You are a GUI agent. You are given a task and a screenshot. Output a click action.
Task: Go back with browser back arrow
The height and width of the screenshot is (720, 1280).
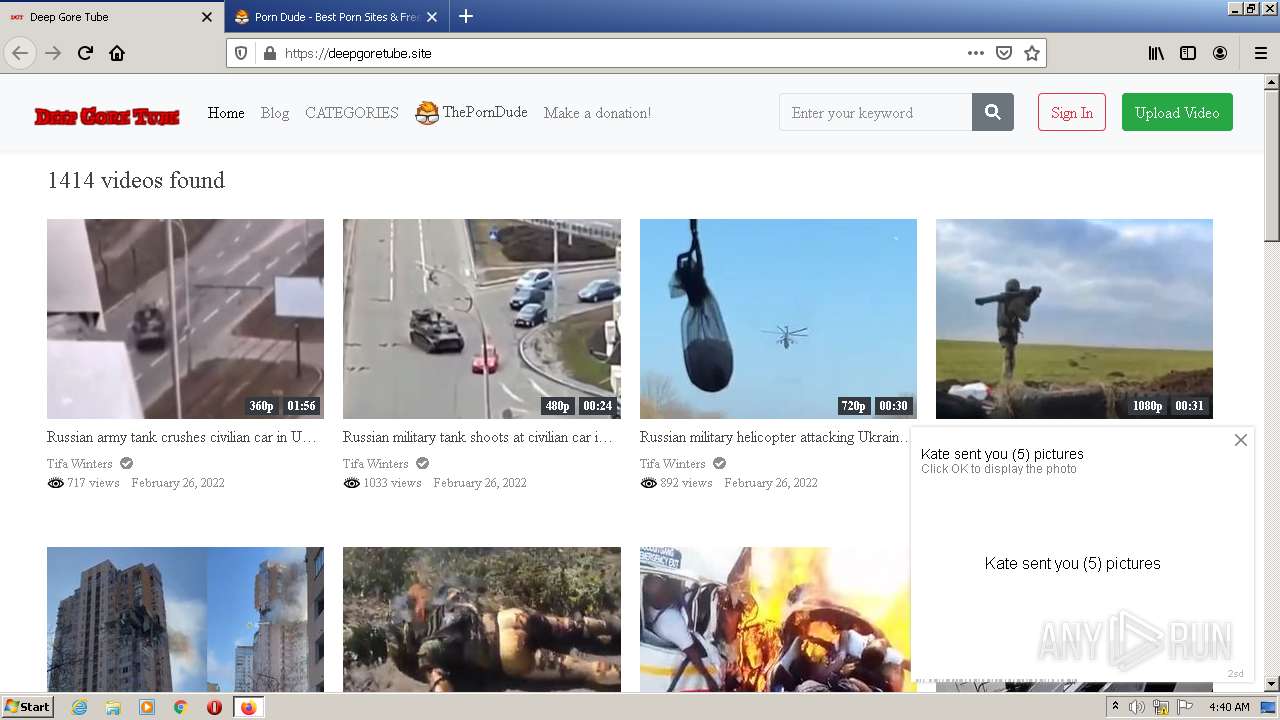pos(20,53)
